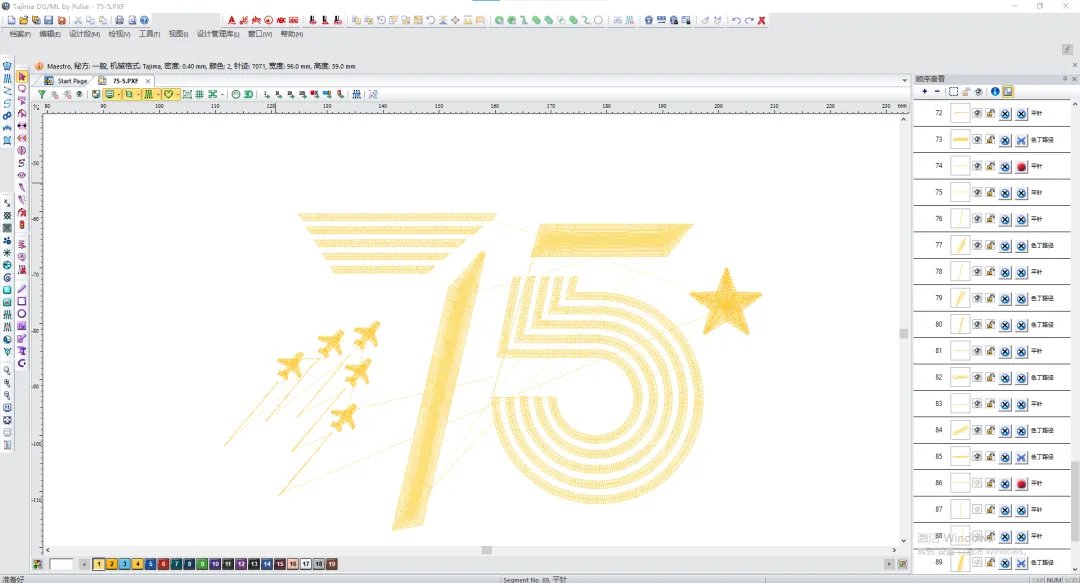Open dropdown arrow next to green guideline icon

coord(222,94)
